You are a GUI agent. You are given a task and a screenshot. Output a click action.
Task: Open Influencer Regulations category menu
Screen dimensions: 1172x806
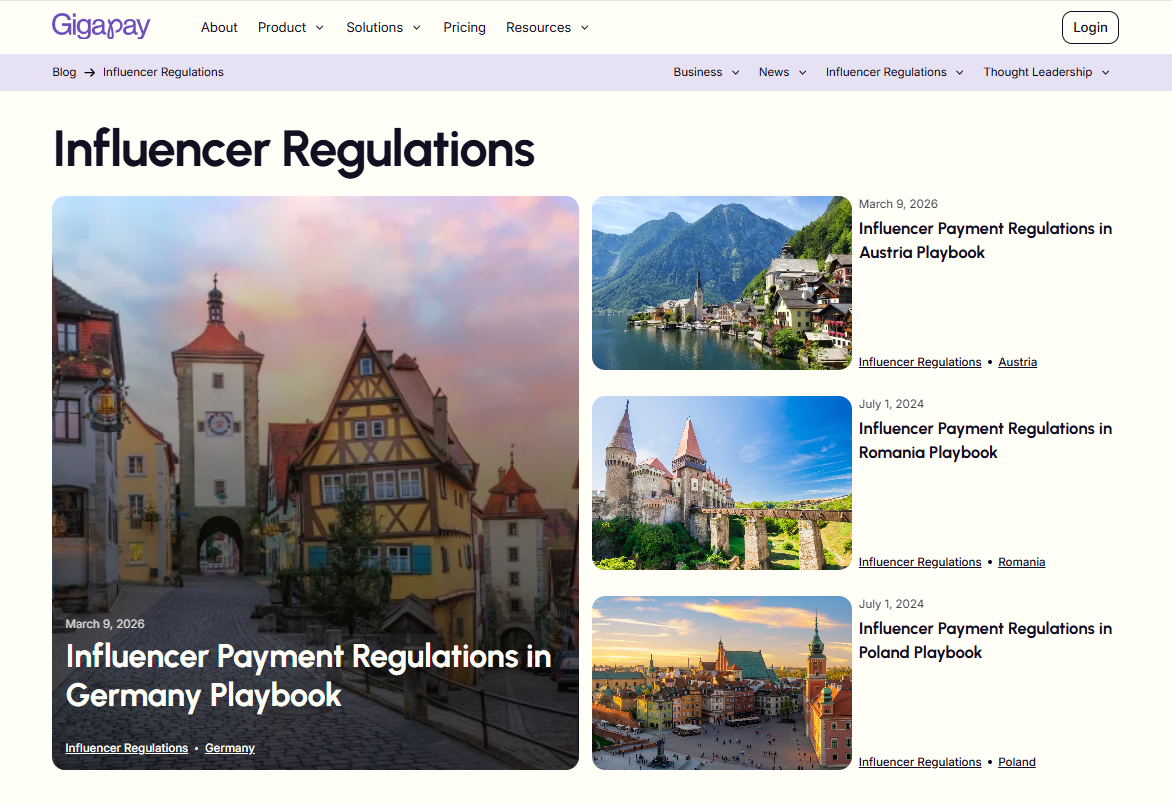(x=886, y=73)
